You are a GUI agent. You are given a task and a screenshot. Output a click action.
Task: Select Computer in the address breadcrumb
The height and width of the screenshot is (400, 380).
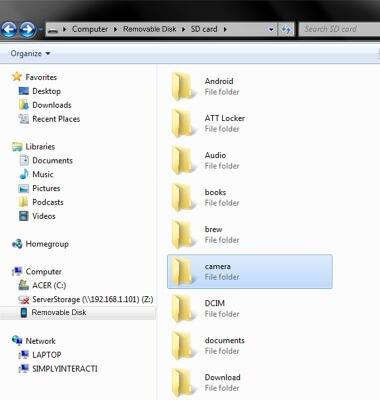[x=90, y=29]
